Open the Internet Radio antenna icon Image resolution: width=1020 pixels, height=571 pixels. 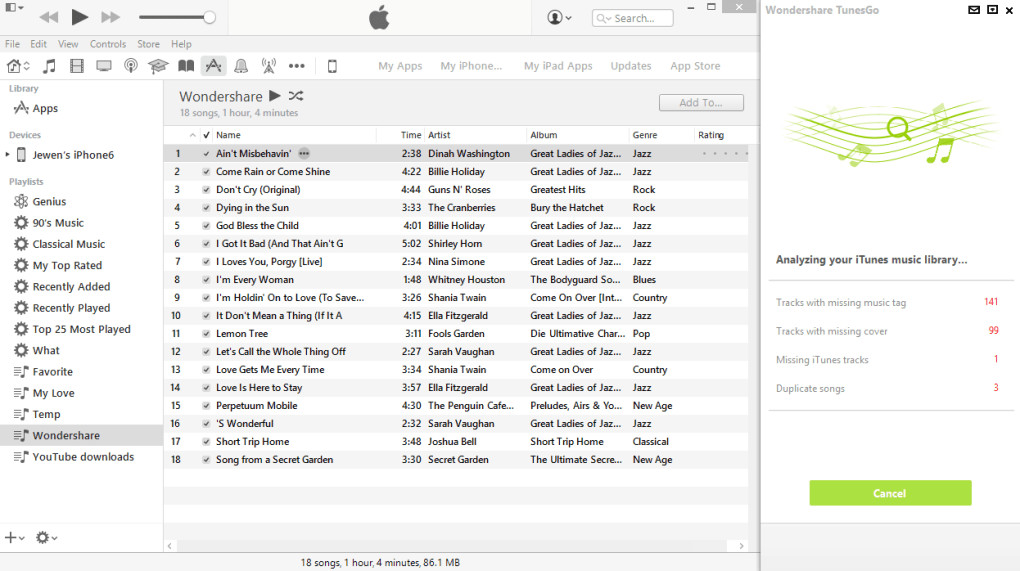point(269,66)
